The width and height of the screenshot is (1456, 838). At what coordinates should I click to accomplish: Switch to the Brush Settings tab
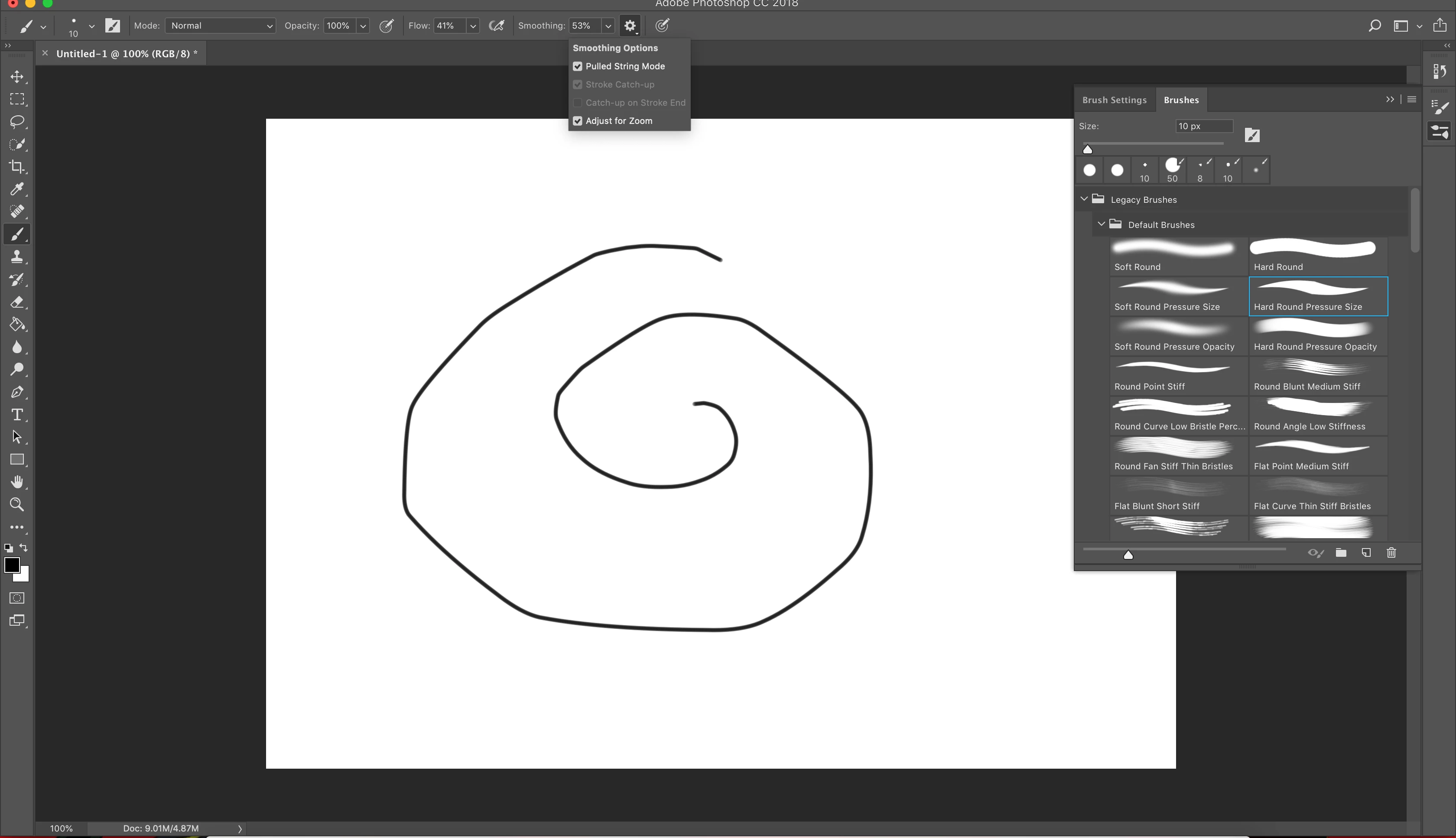coord(1114,100)
